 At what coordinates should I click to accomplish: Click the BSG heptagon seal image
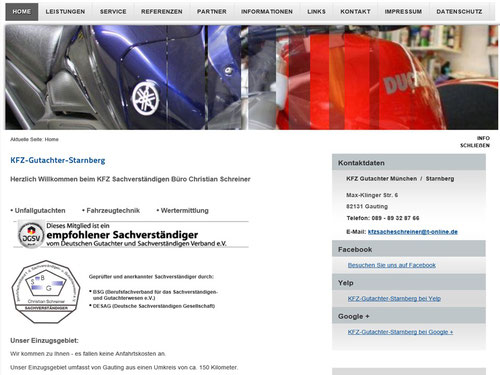(x=46, y=292)
